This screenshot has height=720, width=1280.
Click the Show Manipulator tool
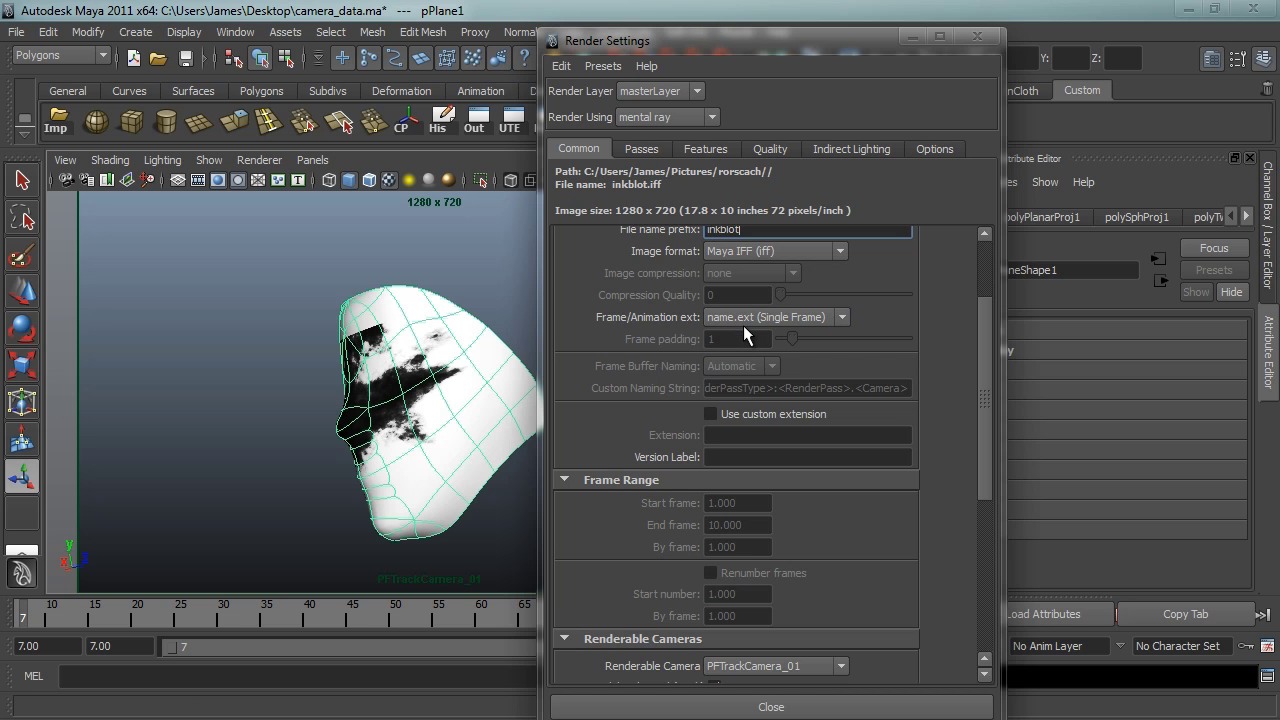point(22,477)
